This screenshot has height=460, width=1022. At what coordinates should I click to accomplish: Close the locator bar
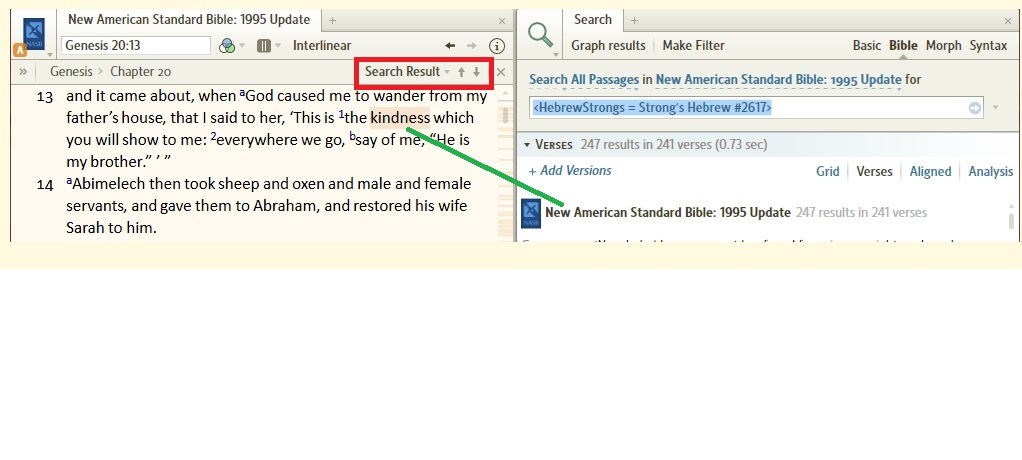coord(501,72)
